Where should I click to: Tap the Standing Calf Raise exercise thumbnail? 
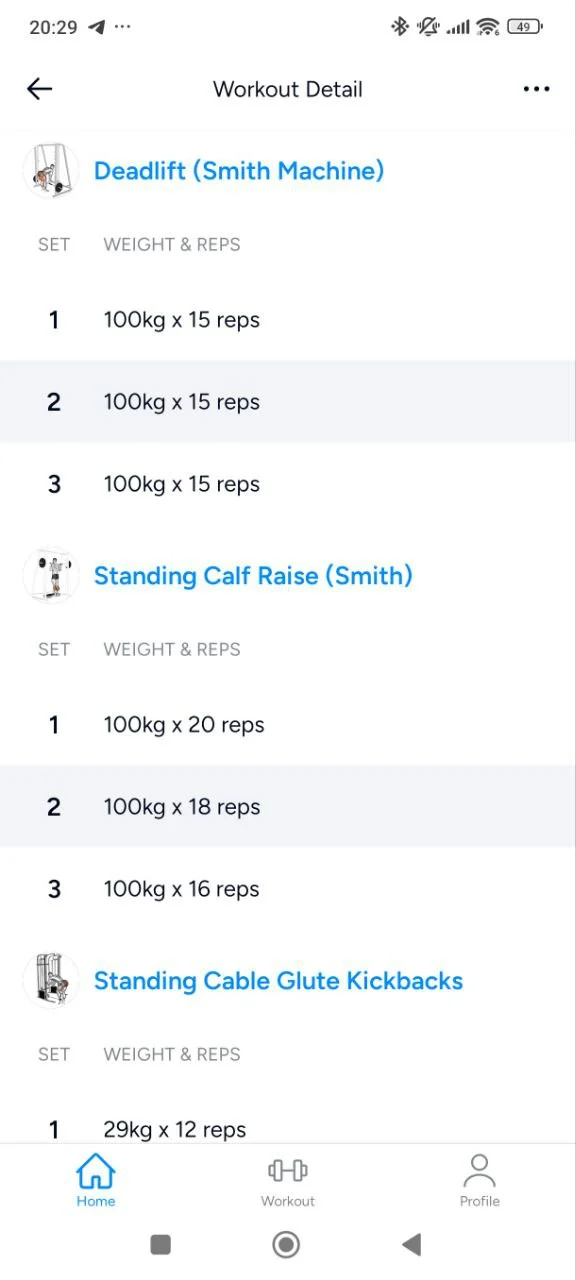tap(51, 576)
